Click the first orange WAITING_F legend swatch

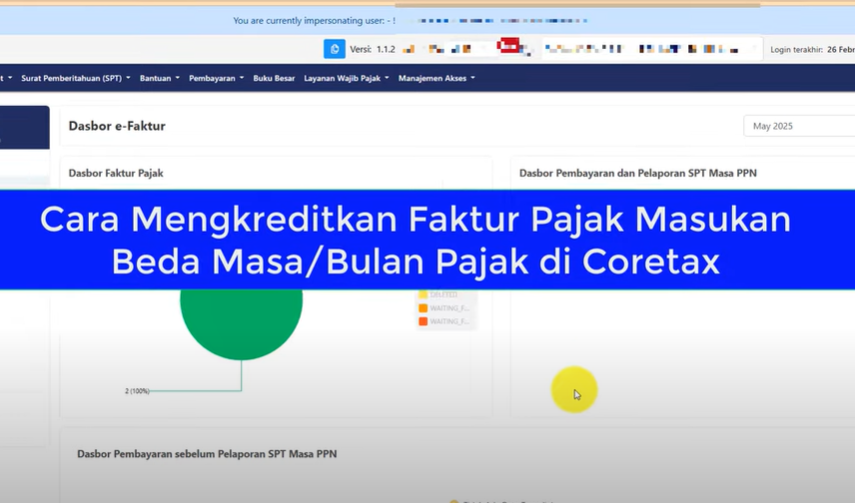point(423,308)
